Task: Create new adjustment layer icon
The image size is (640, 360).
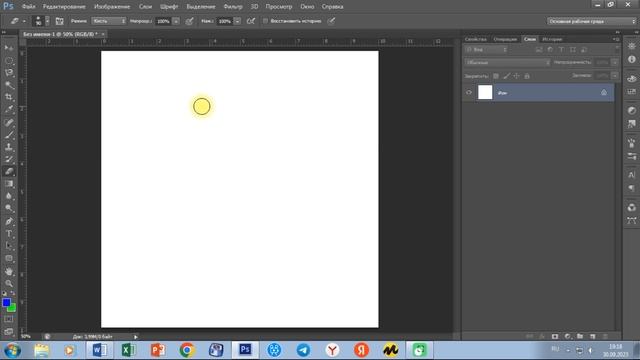Action: pos(567,336)
